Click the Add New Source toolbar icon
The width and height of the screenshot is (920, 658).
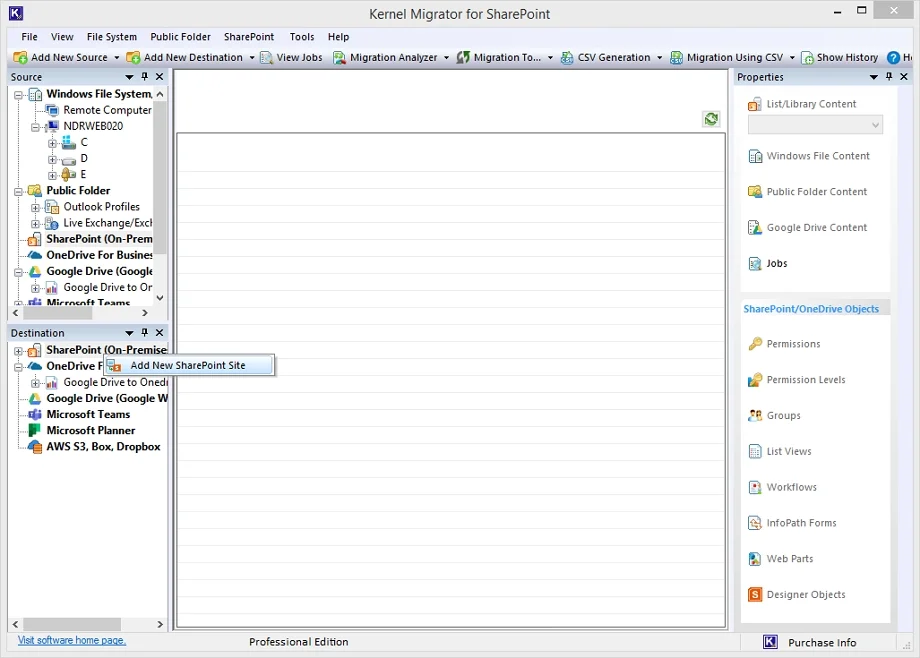pos(21,58)
